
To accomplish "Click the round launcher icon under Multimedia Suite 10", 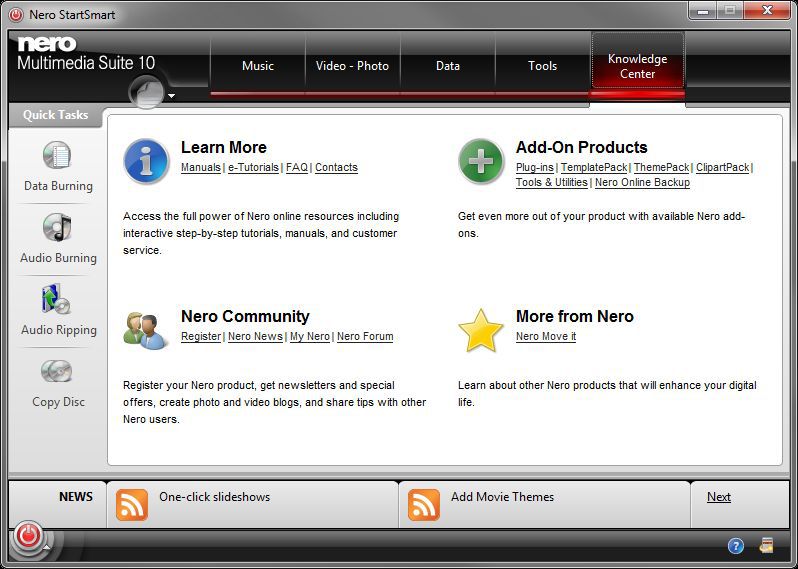I will coord(147,92).
